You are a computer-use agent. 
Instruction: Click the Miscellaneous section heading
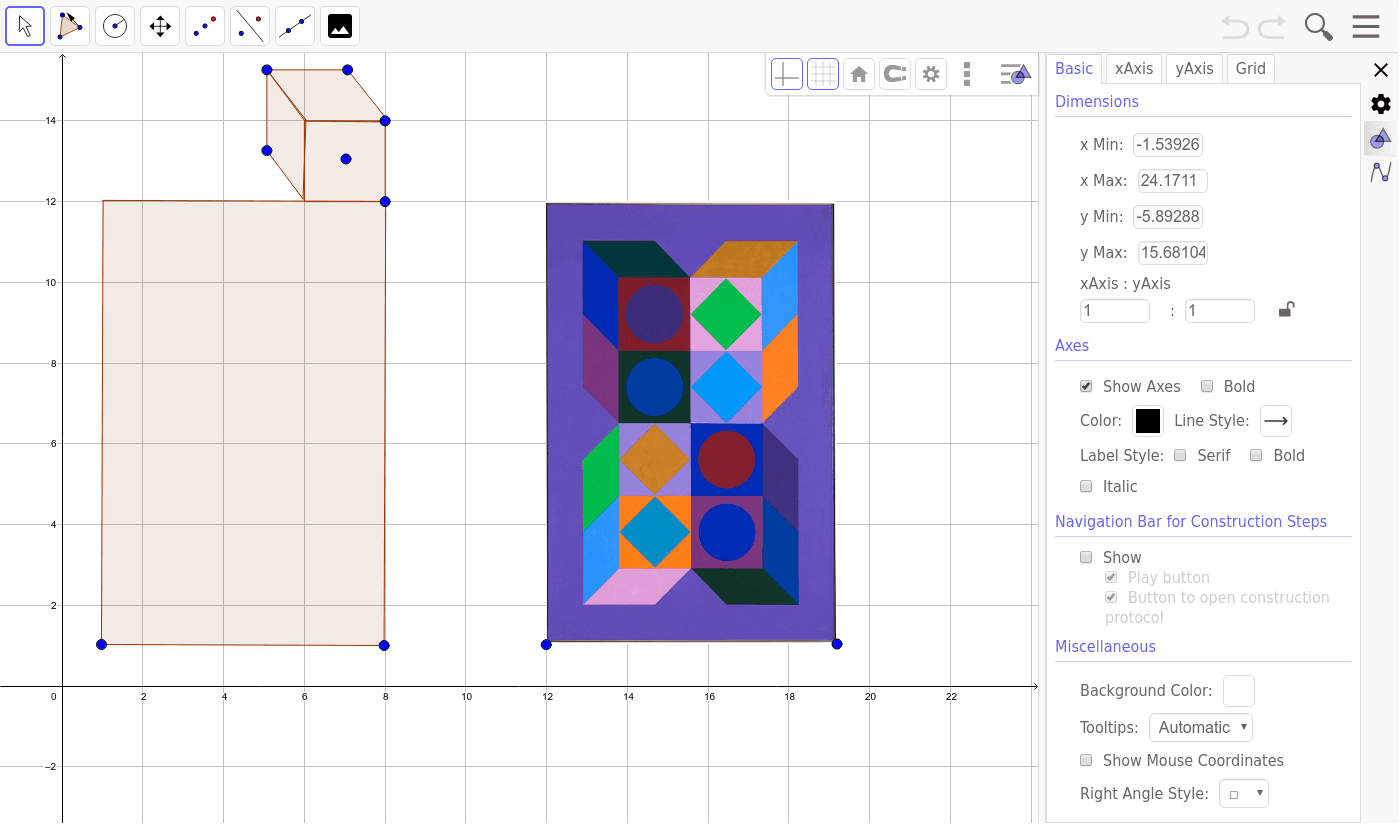pyautogui.click(x=1105, y=646)
